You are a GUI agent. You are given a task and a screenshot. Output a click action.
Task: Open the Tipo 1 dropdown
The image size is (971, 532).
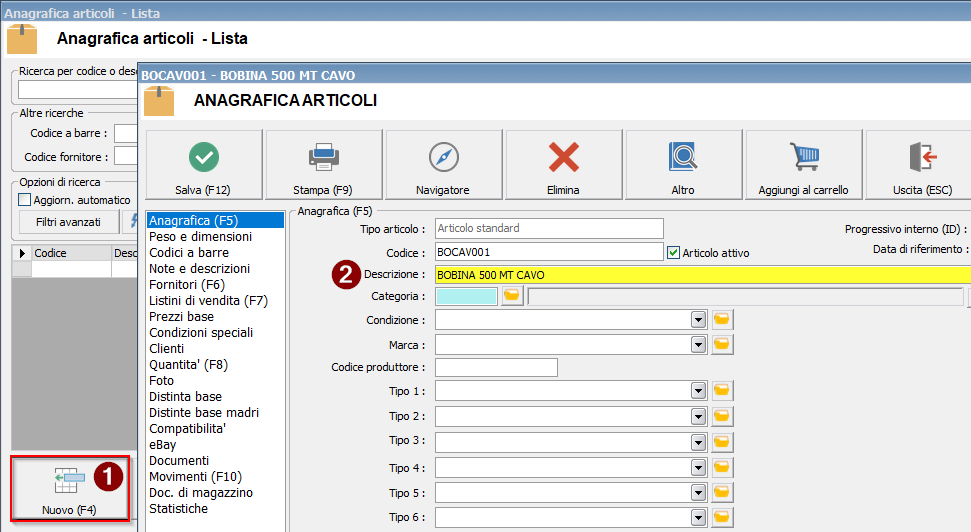pyautogui.click(x=698, y=391)
